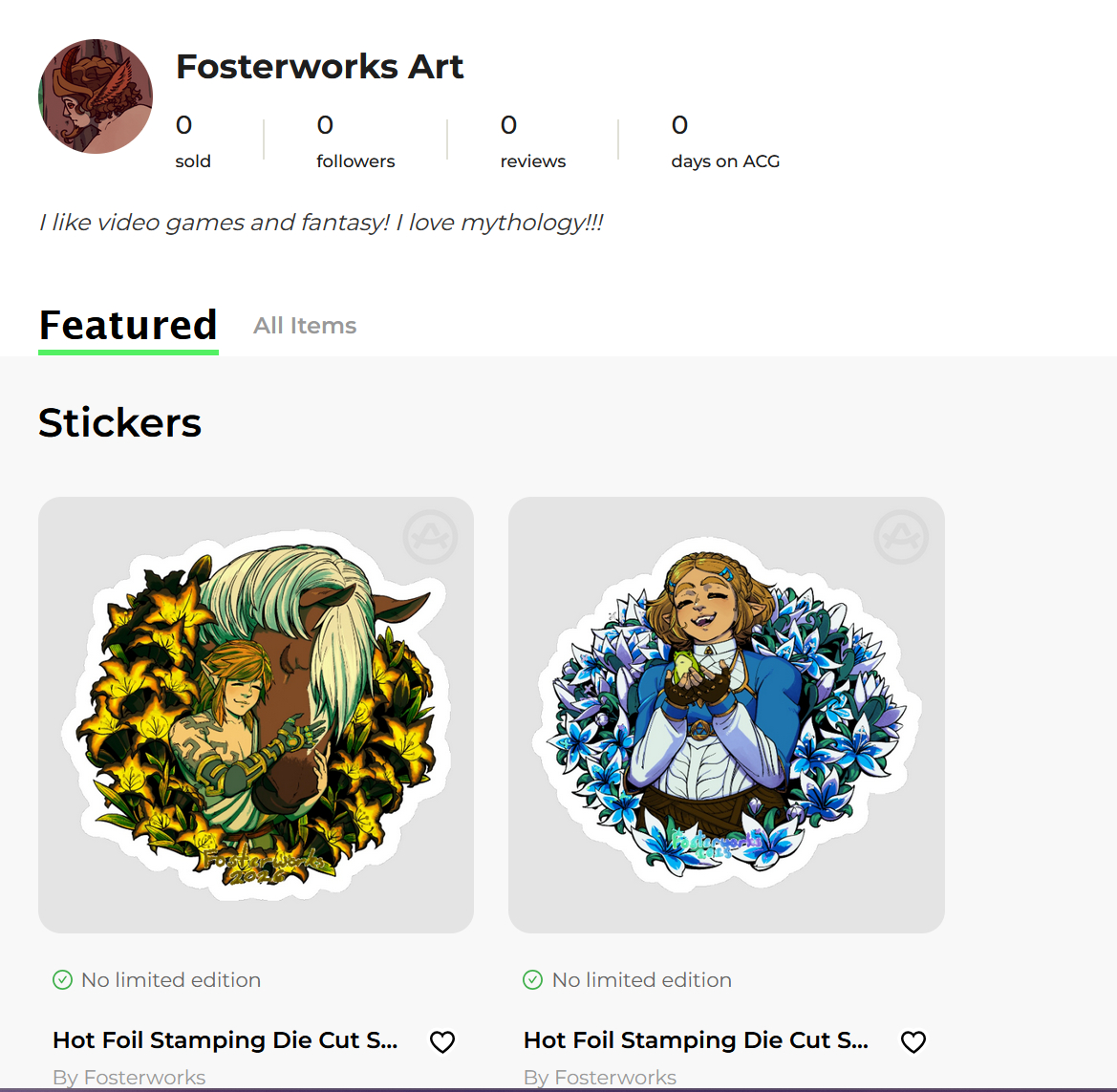View the followers count stat

coord(355,142)
